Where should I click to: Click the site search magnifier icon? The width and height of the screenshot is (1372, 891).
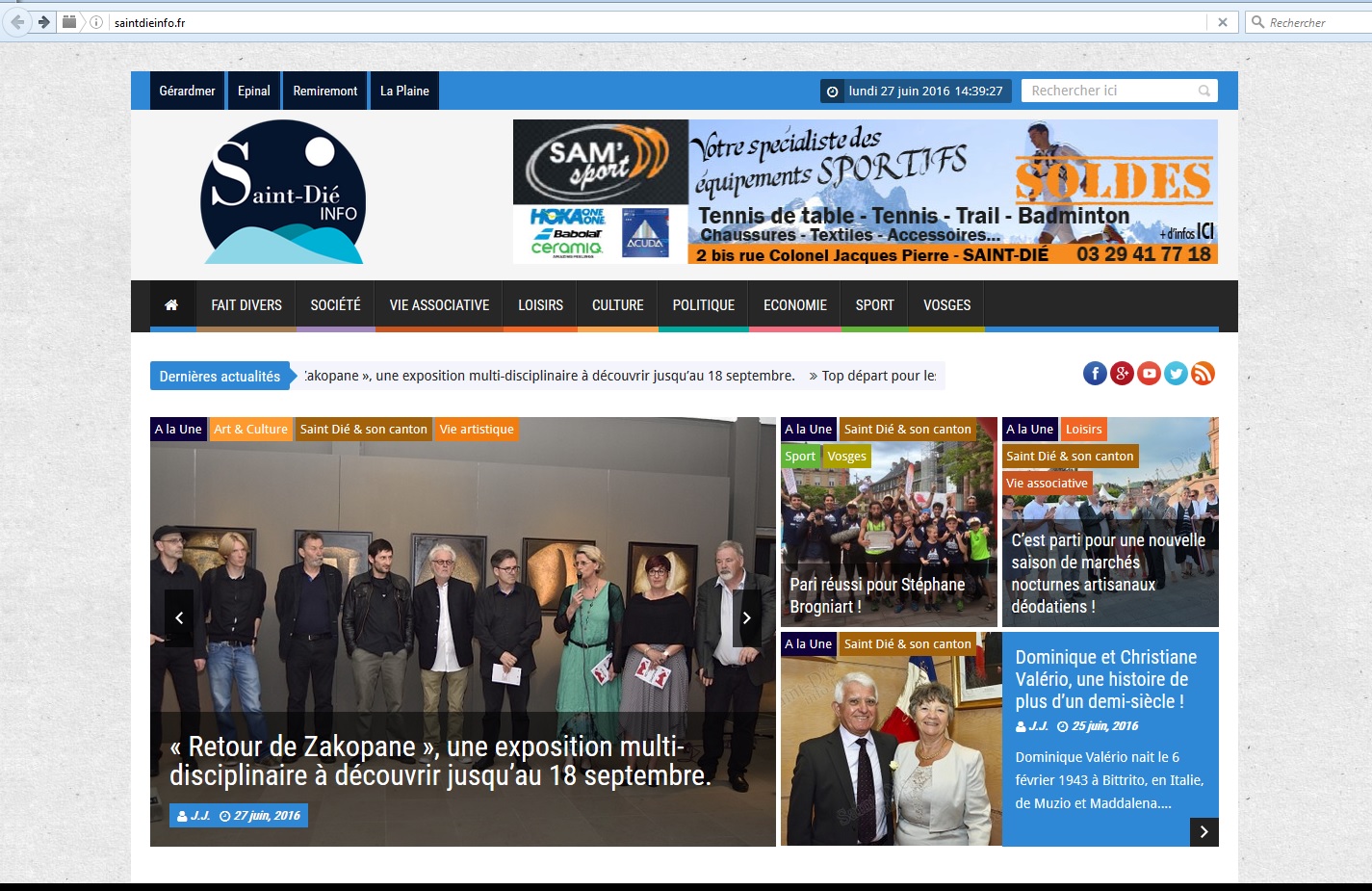coord(1204,92)
